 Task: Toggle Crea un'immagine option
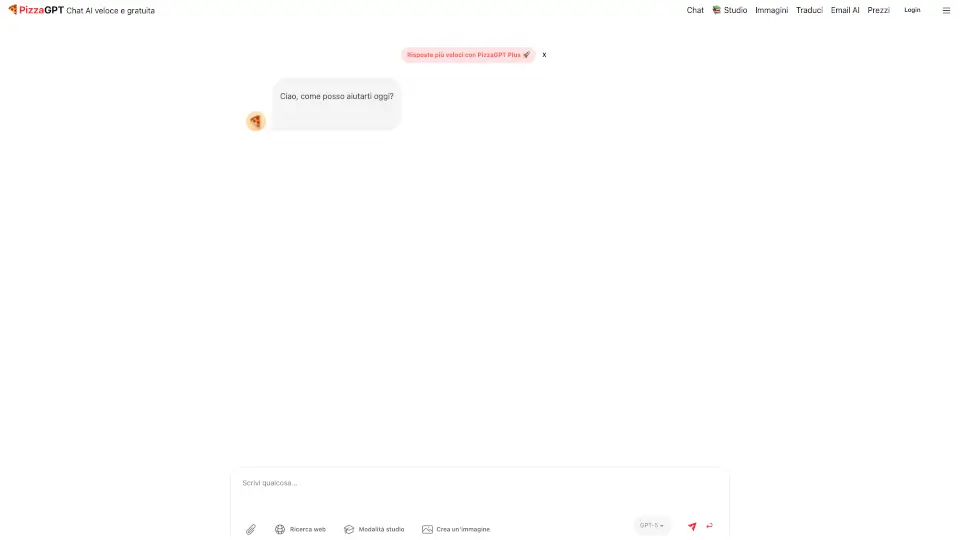pyautogui.click(x=456, y=530)
